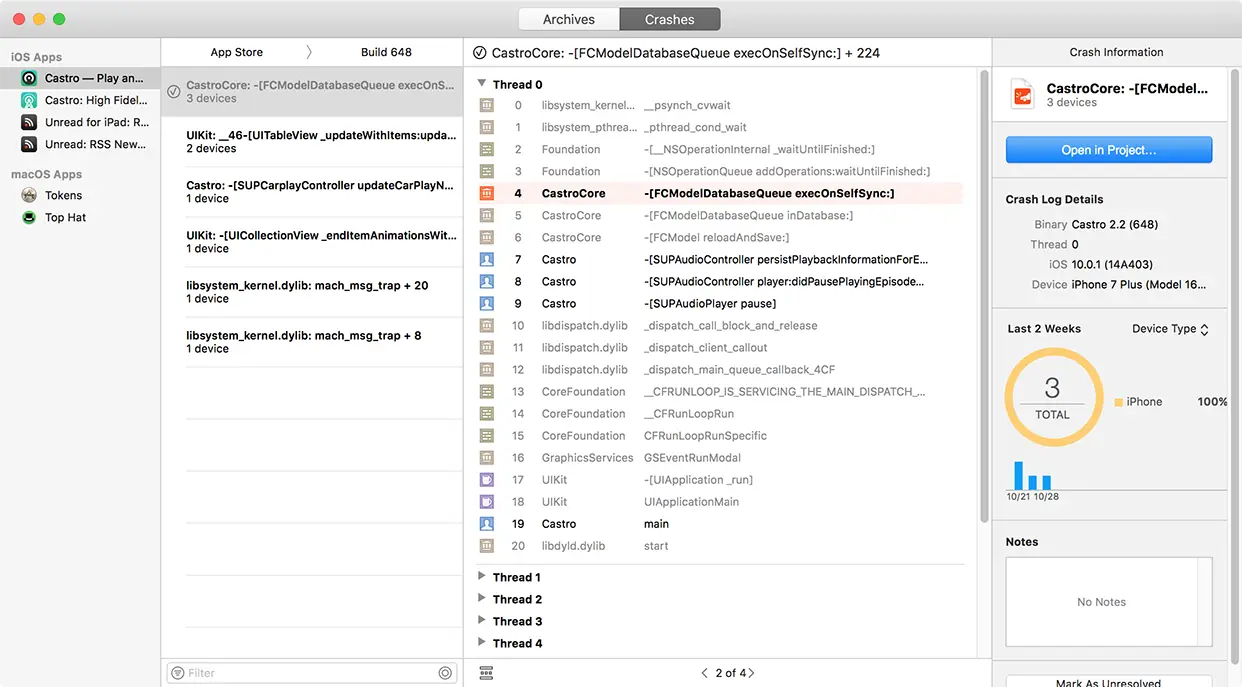Toggle the resolved checkmark on the CastroCore crash
Viewport: 1242px width, 687px height.
point(174,90)
